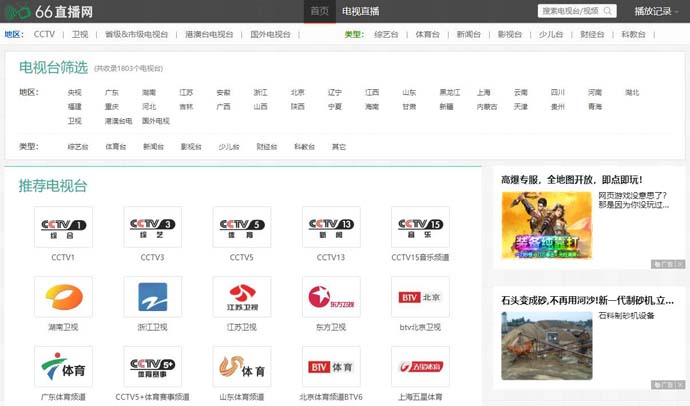Choose 其它 in the 电视台筛选 类型 row

[339, 147]
